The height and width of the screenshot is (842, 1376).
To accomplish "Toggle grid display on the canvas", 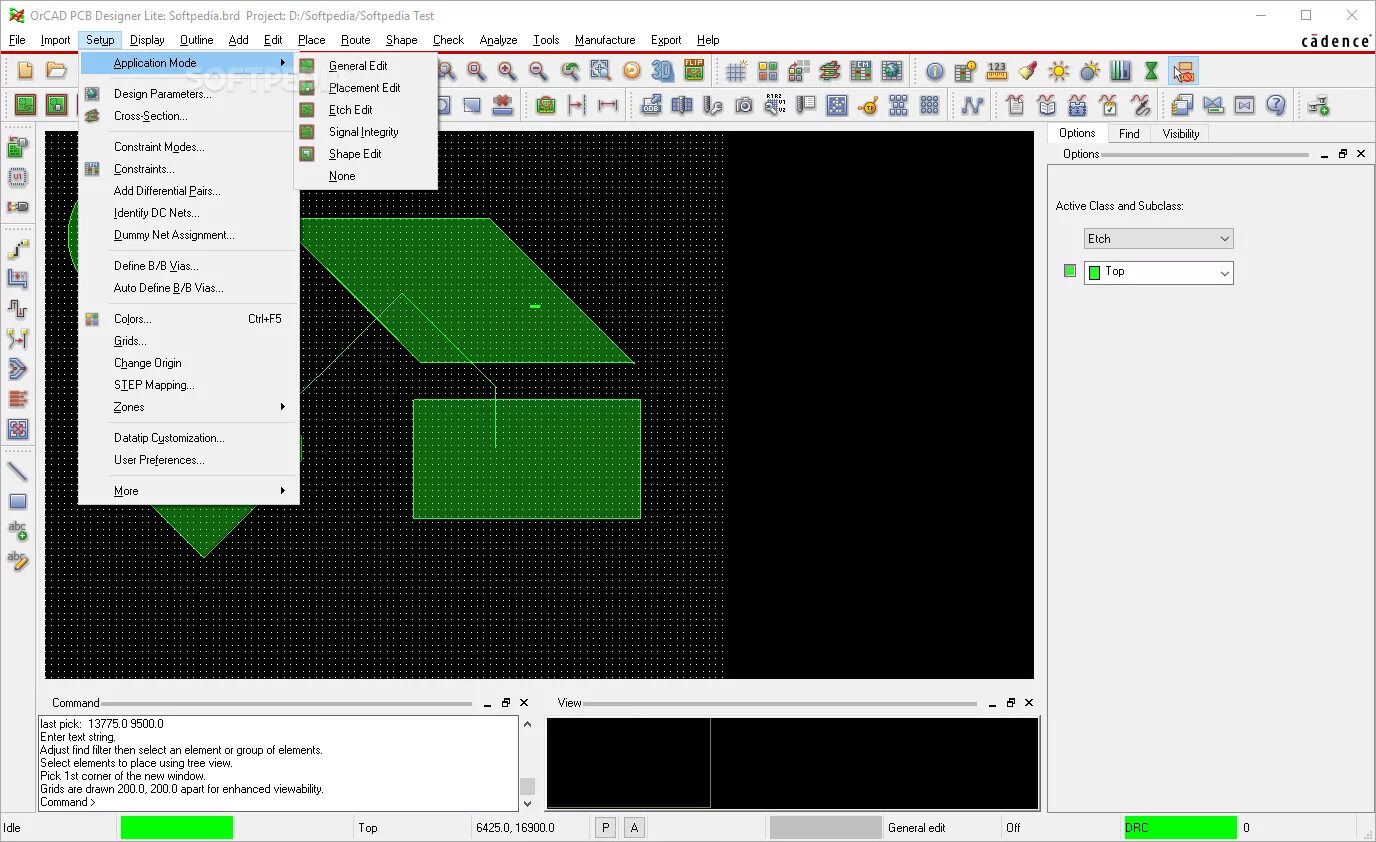I will [x=736, y=70].
